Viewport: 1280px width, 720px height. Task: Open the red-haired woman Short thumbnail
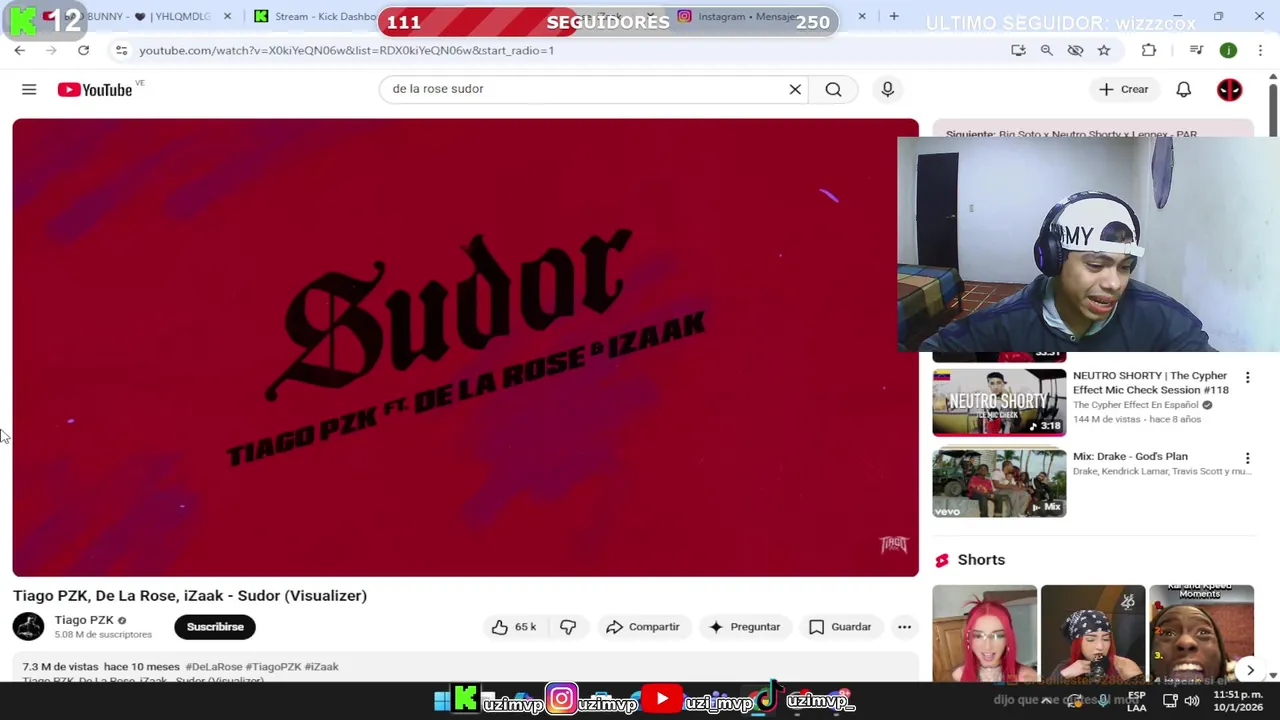[985, 632]
